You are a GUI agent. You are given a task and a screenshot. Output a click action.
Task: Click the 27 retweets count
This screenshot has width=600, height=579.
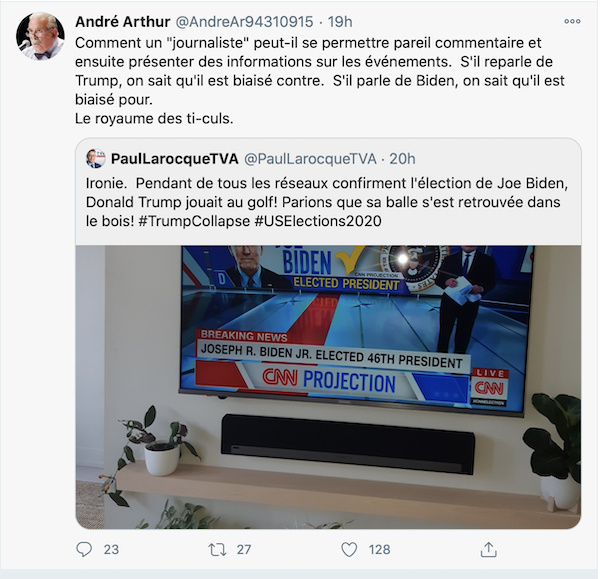244,550
